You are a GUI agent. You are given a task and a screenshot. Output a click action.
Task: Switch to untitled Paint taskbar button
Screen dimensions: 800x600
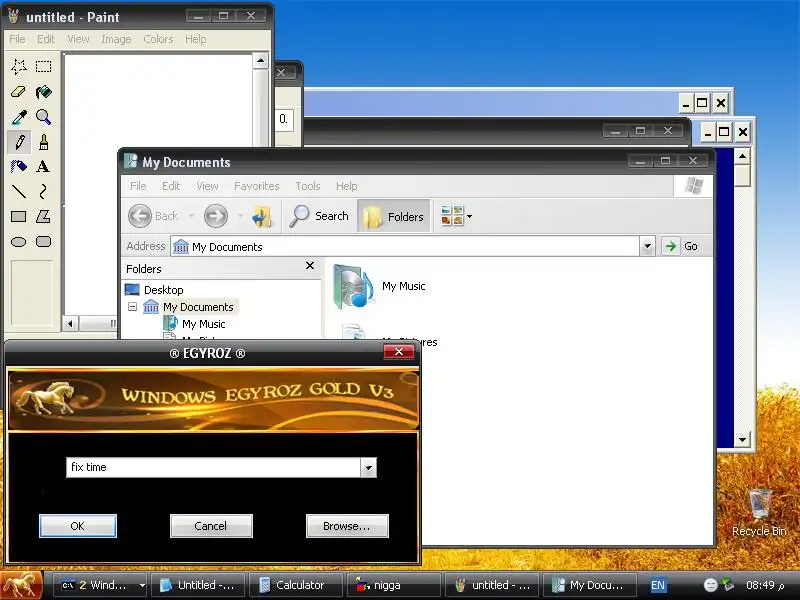[x=491, y=585]
